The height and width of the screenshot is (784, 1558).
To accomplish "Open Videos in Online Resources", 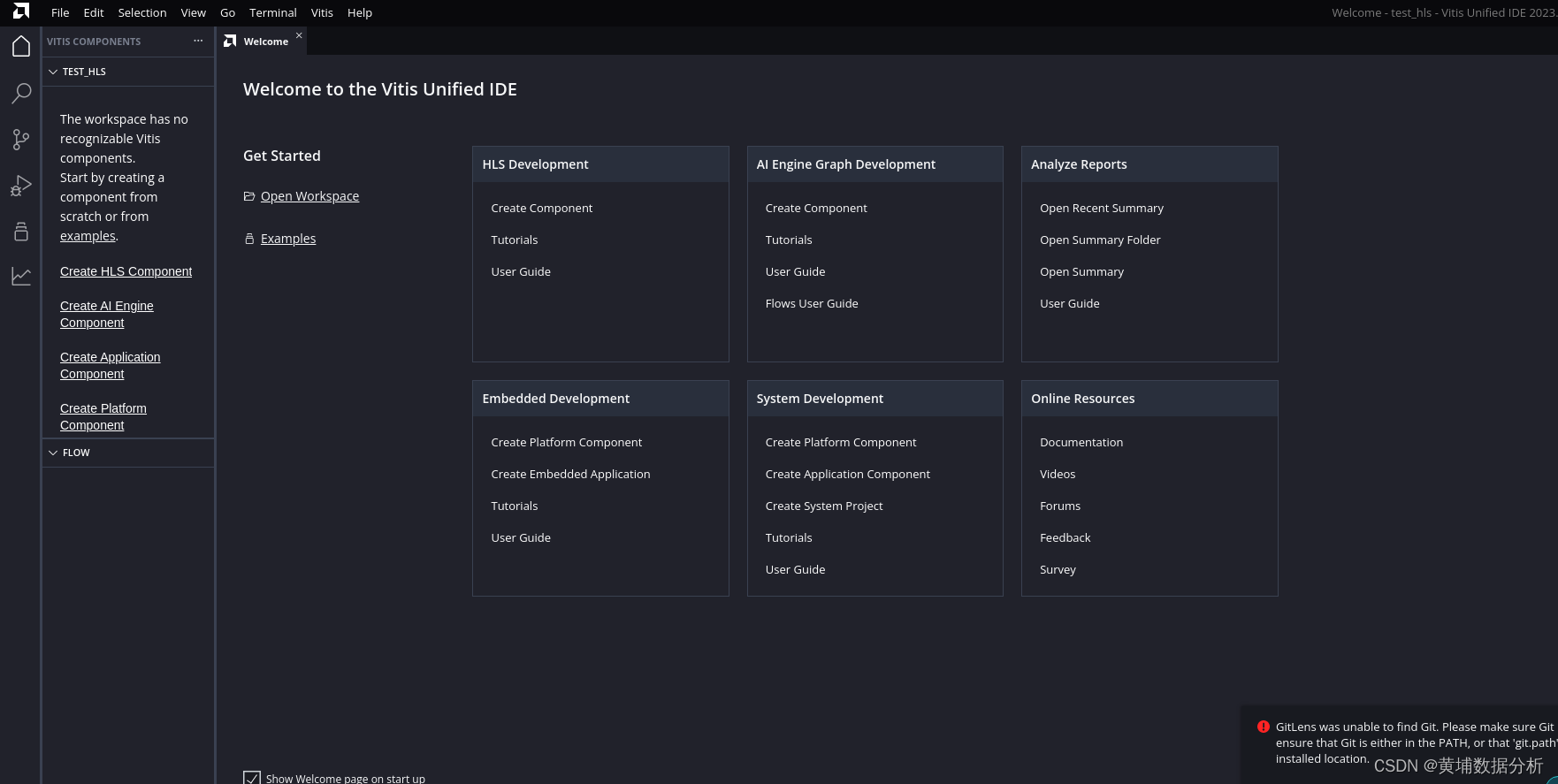I will tap(1058, 474).
